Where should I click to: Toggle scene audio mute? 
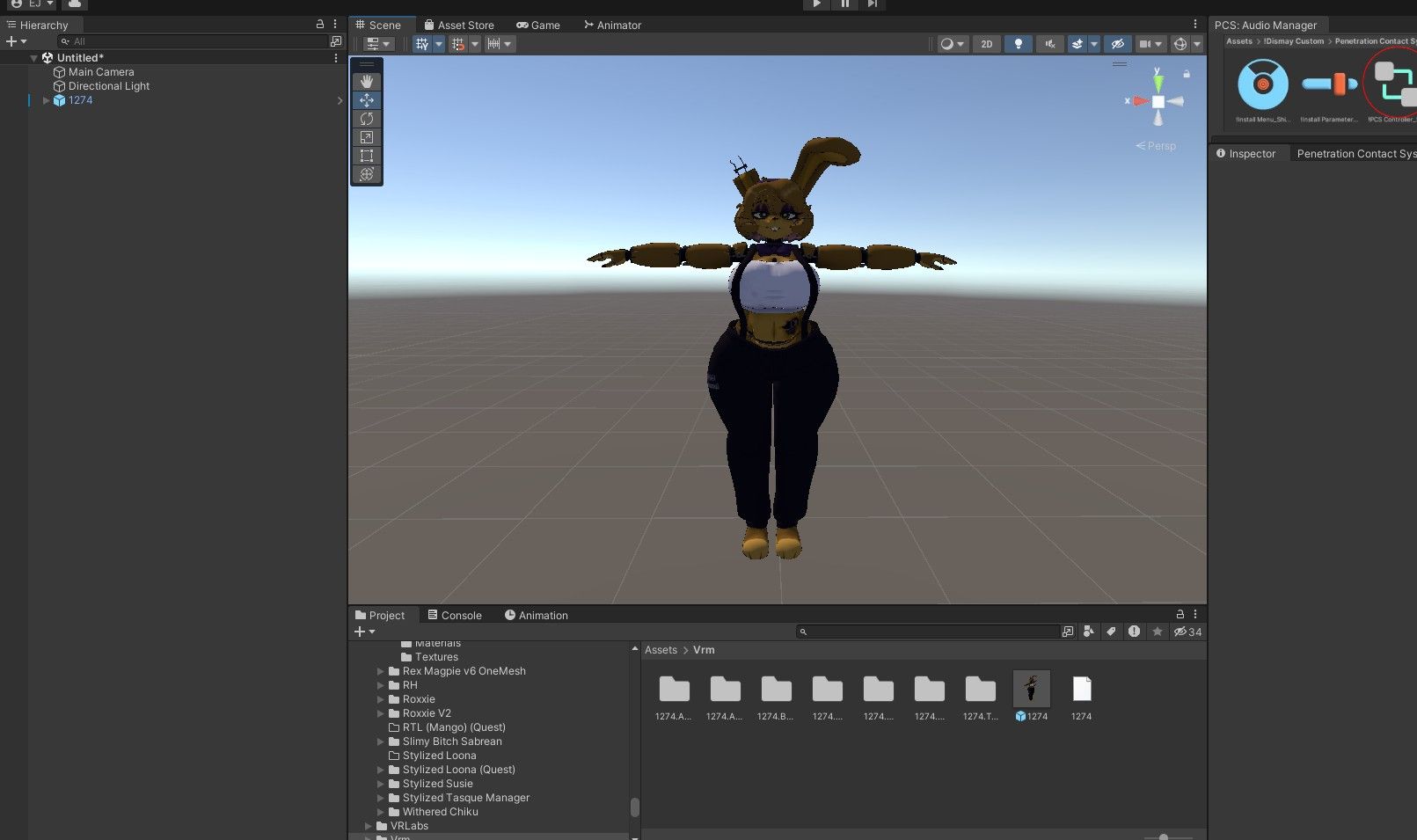(1049, 44)
